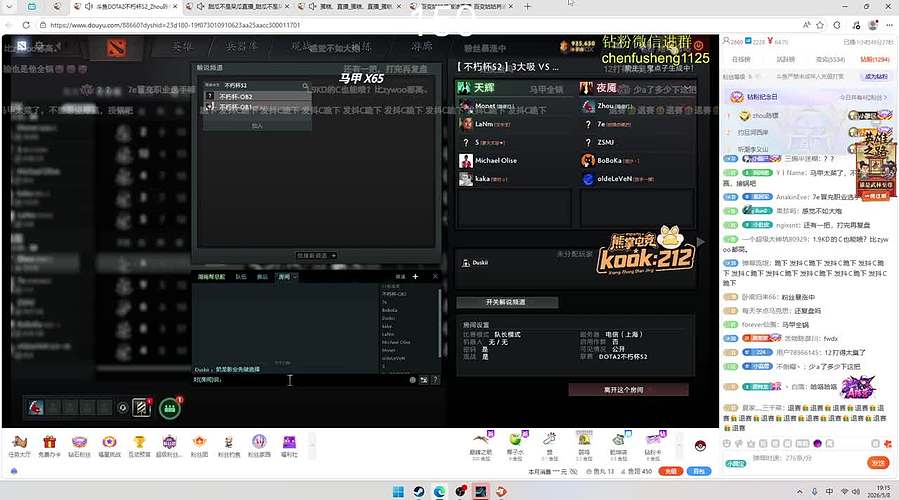Click player oldeLeVeN in 夜魇 team

point(636,179)
